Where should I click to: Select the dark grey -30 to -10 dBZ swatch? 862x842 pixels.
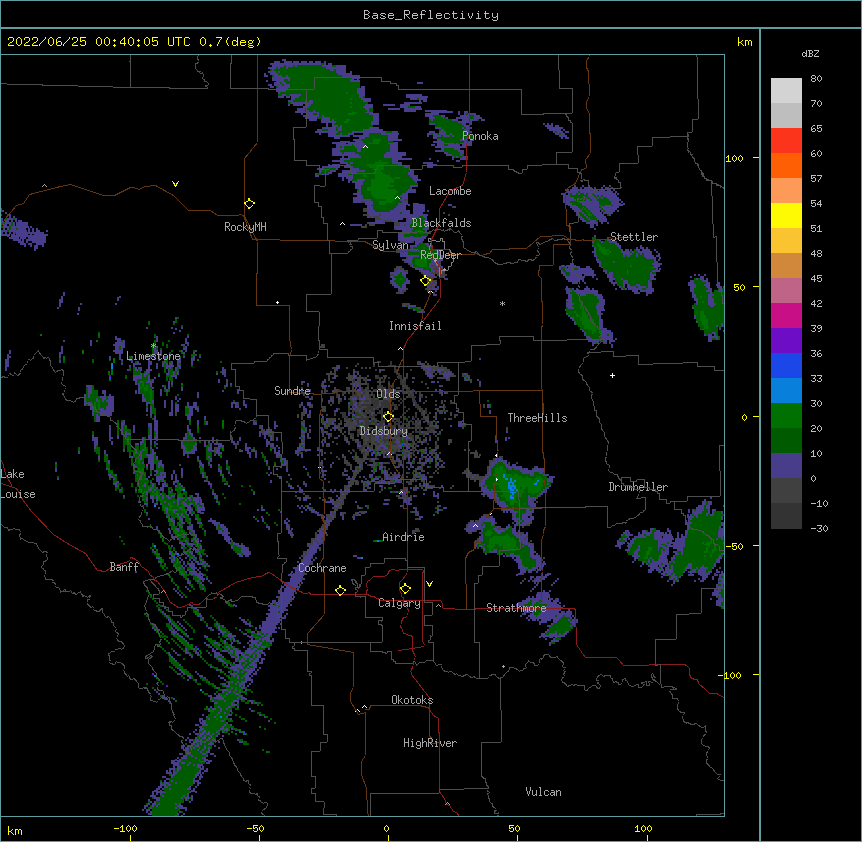786,516
